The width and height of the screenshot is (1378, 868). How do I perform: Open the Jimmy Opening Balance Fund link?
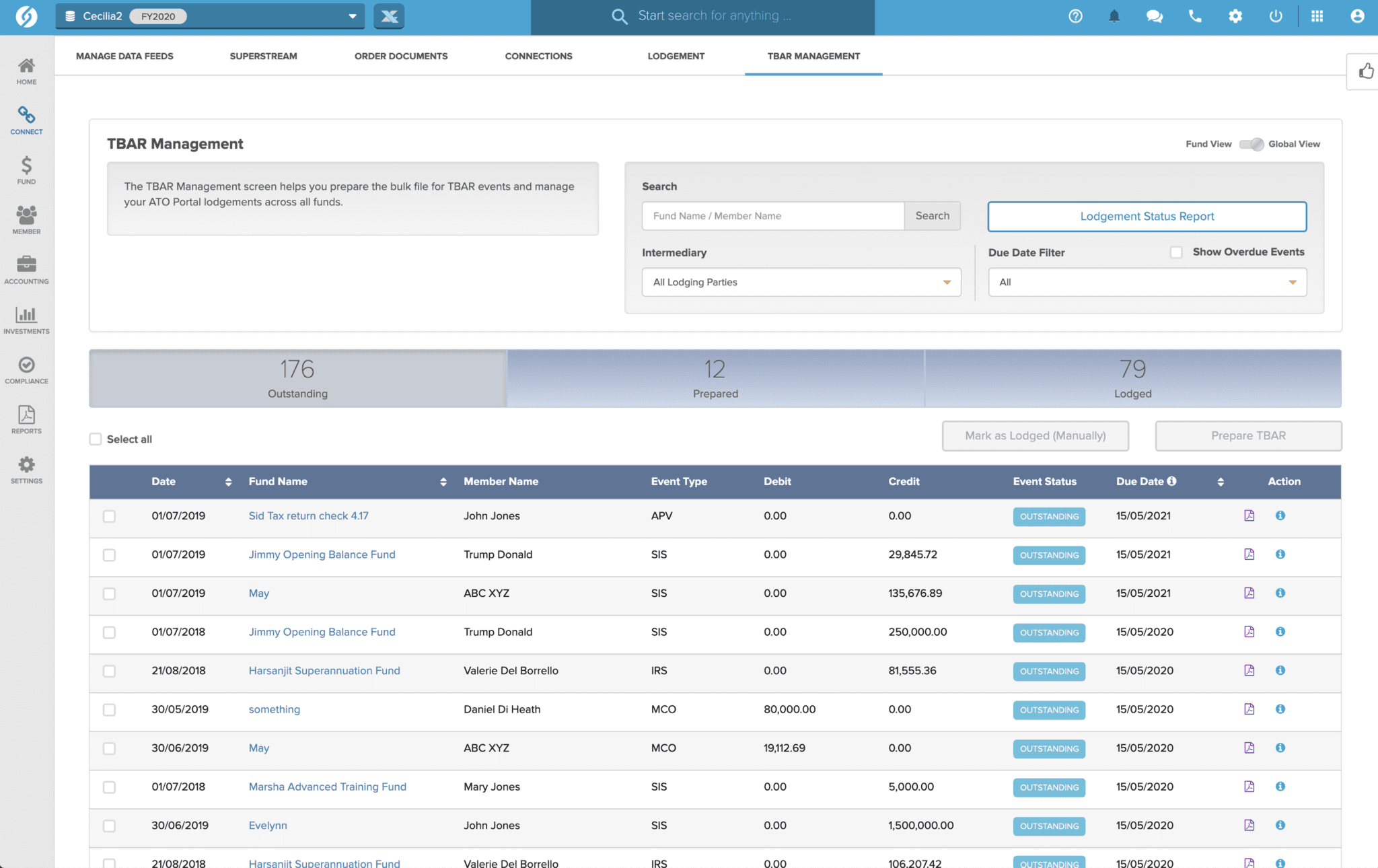pos(322,554)
